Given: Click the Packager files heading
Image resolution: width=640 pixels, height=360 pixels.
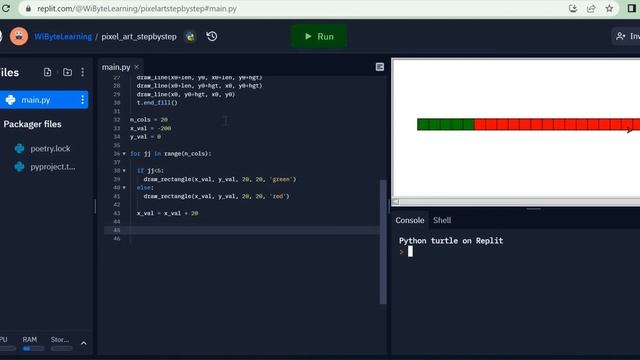Looking at the screenshot, I should 32,124.
